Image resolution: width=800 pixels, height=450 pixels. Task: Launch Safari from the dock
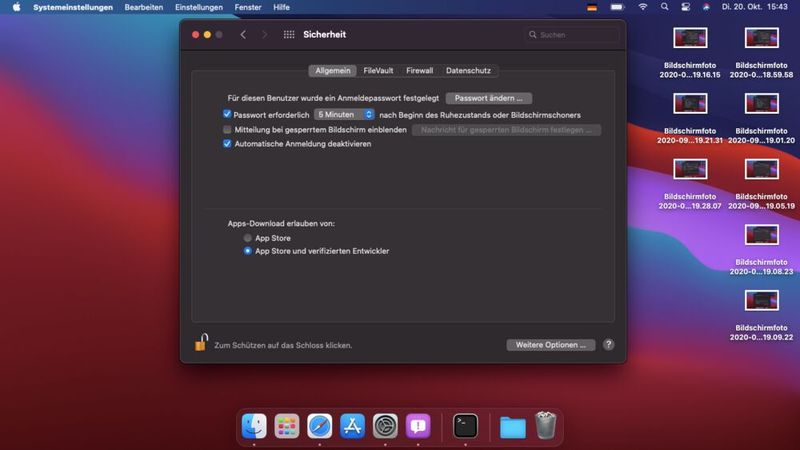319,426
